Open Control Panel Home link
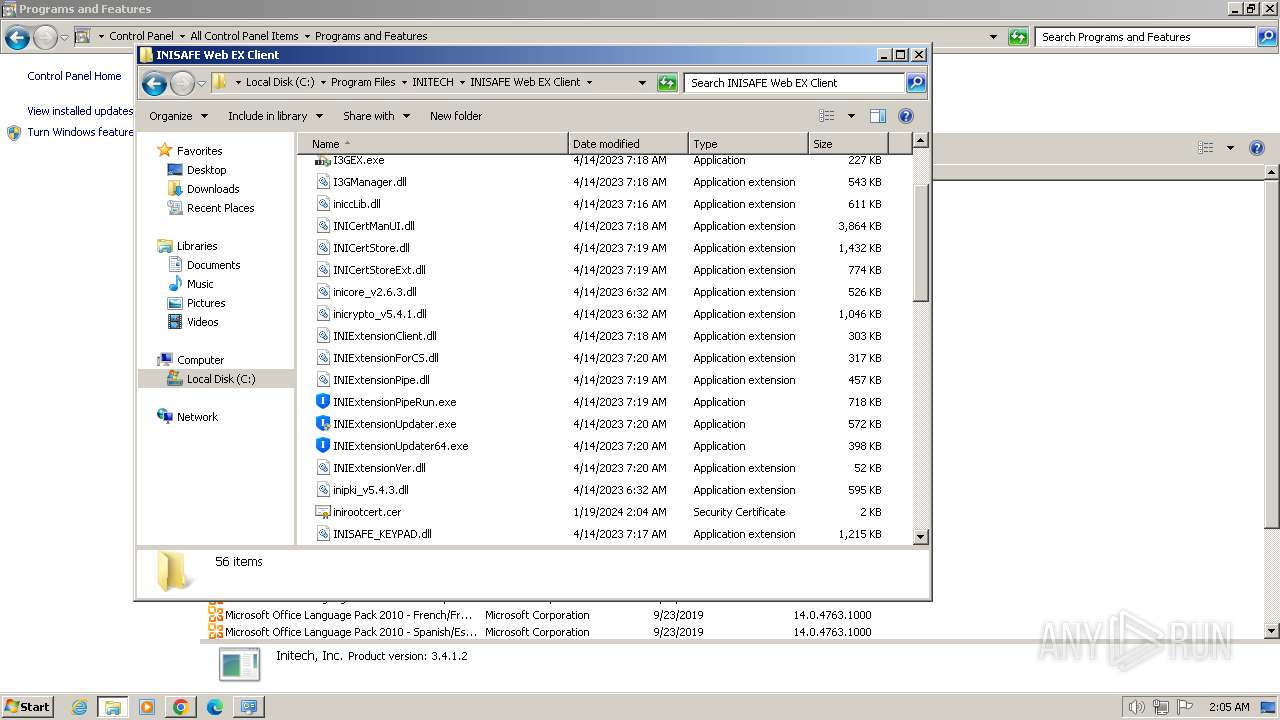1280x720 pixels. coord(74,76)
